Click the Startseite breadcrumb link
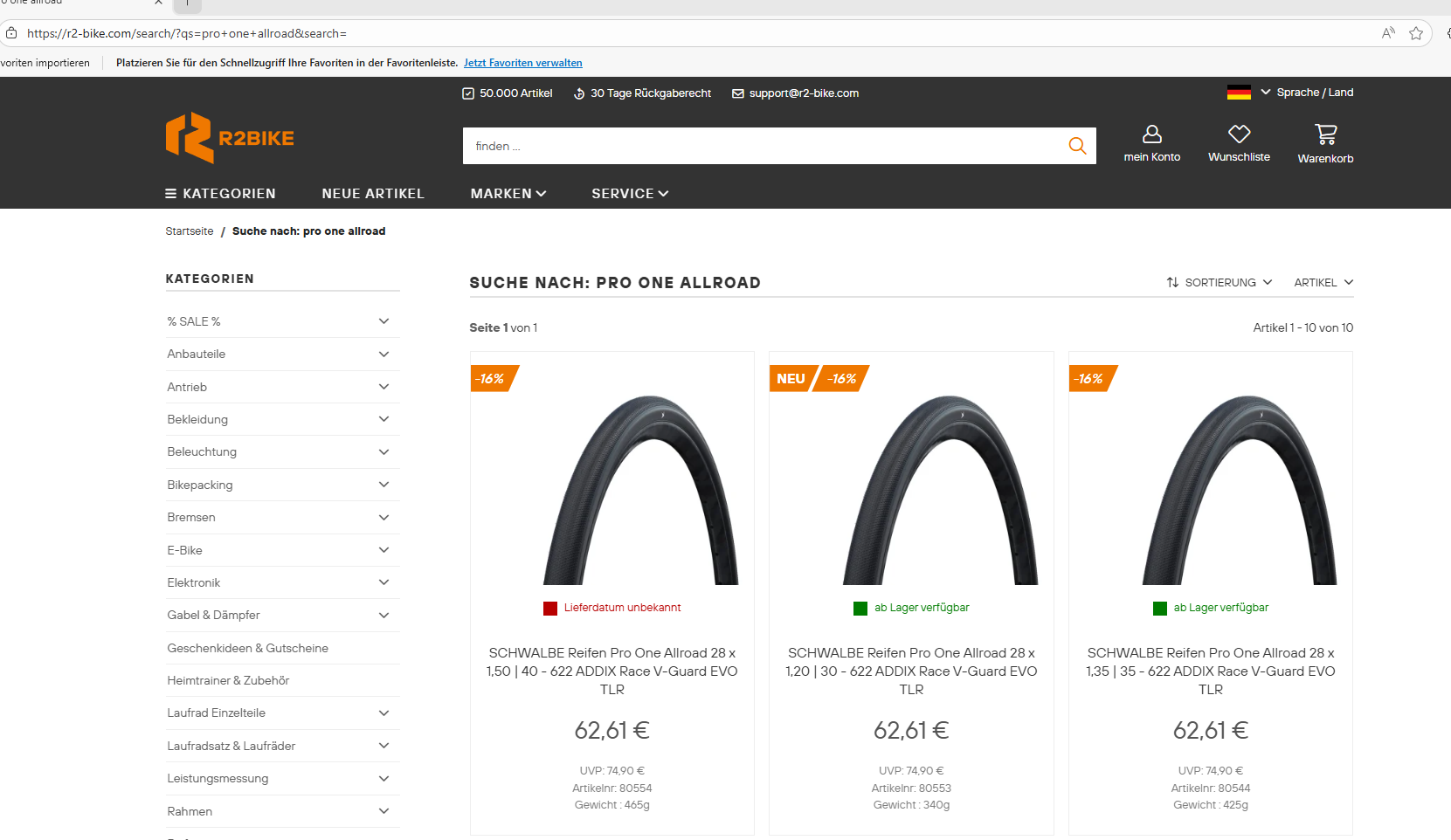1451x840 pixels. tap(190, 231)
